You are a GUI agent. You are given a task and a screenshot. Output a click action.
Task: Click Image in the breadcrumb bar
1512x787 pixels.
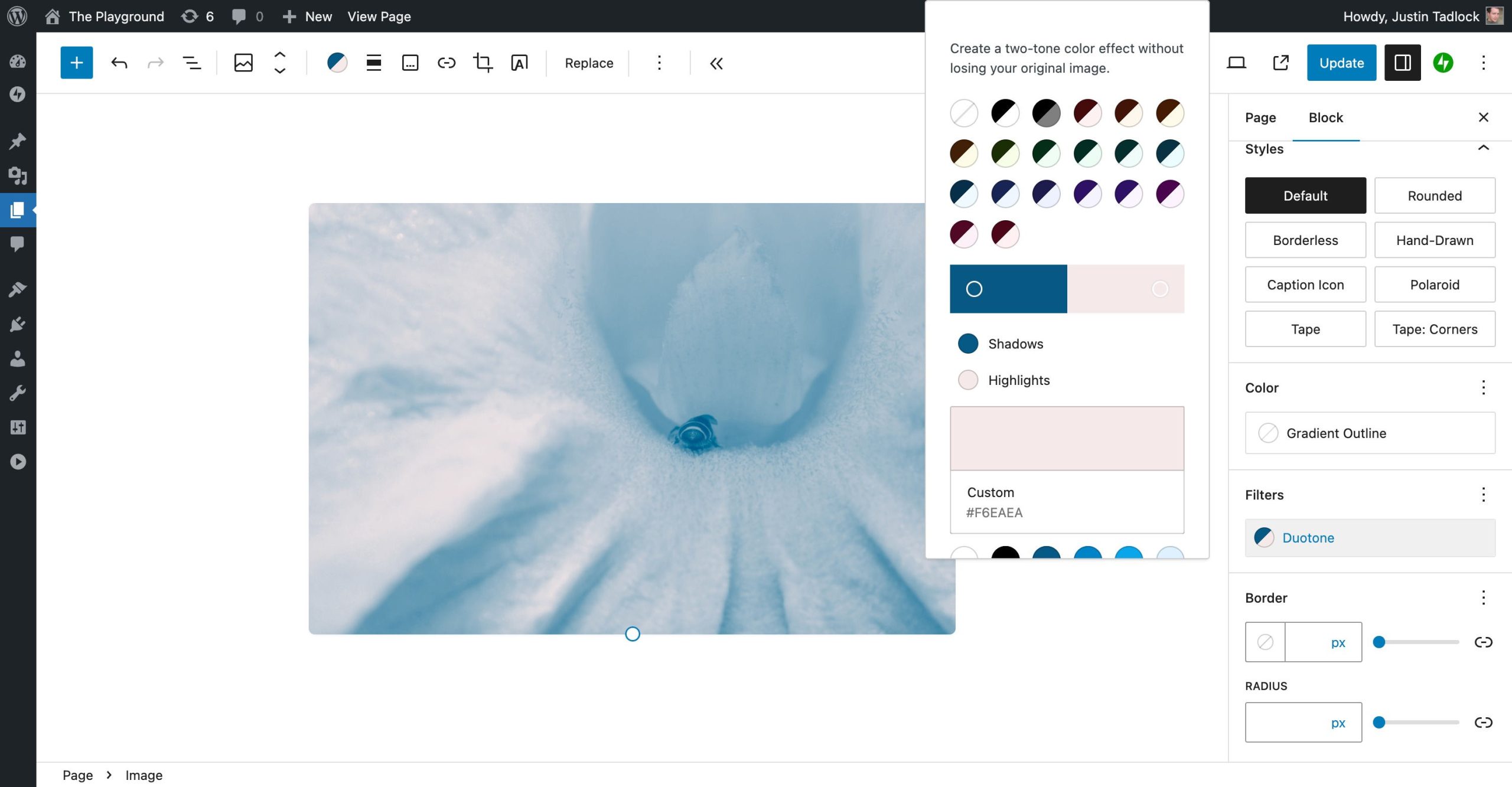point(144,775)
